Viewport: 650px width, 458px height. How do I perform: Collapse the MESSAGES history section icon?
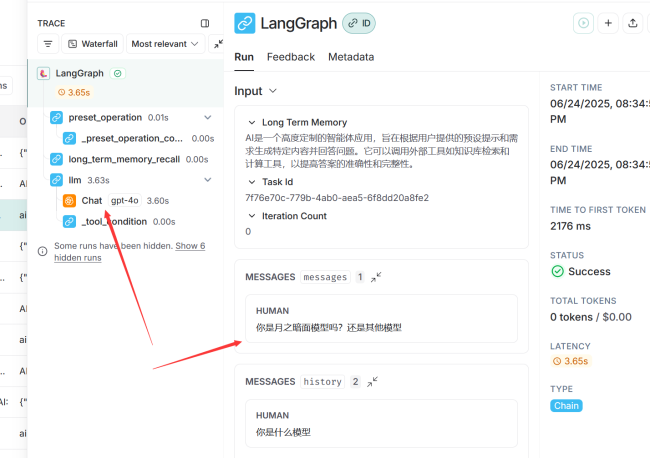tap(372, 382)
